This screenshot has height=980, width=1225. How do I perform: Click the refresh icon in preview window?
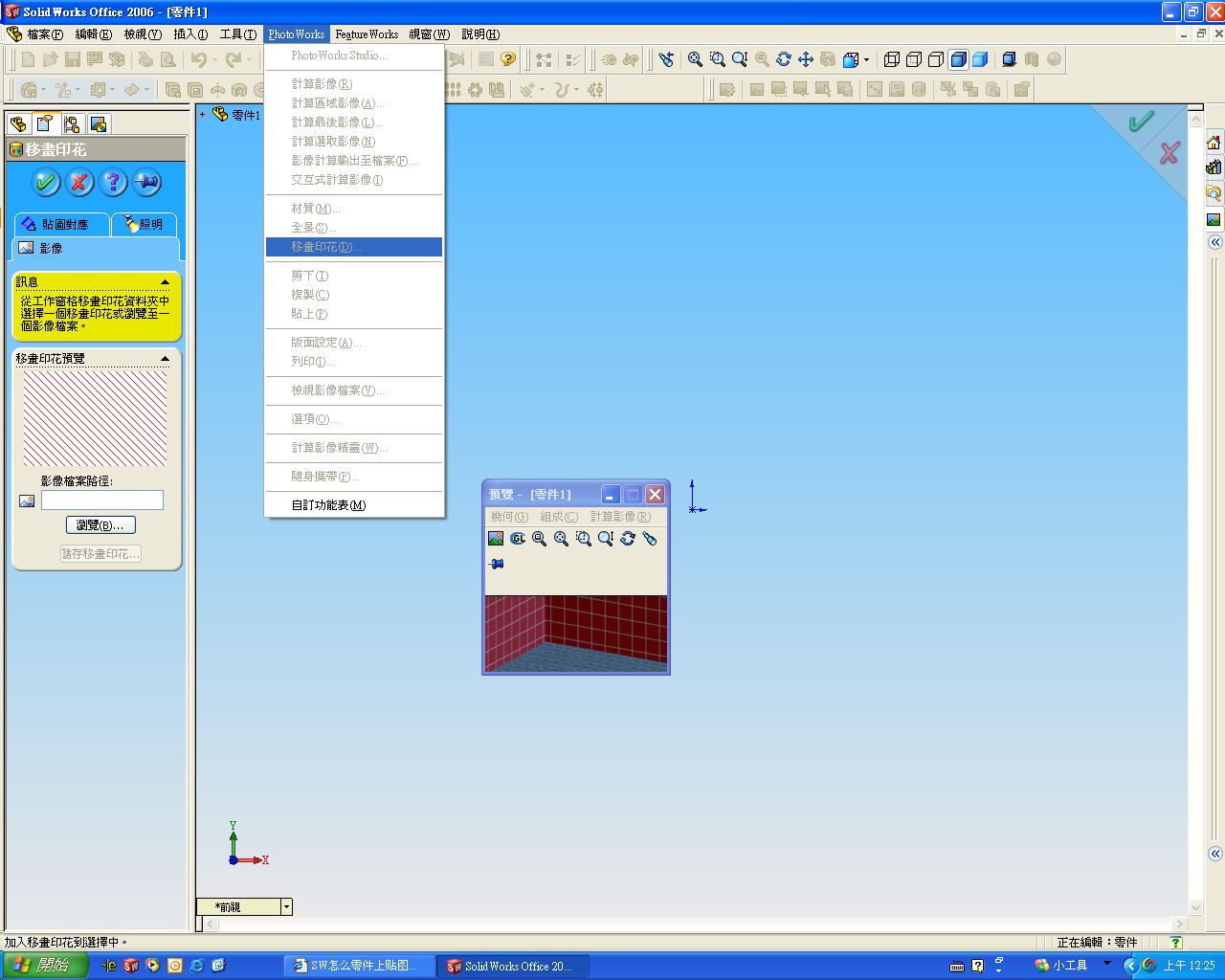[628, 539]
